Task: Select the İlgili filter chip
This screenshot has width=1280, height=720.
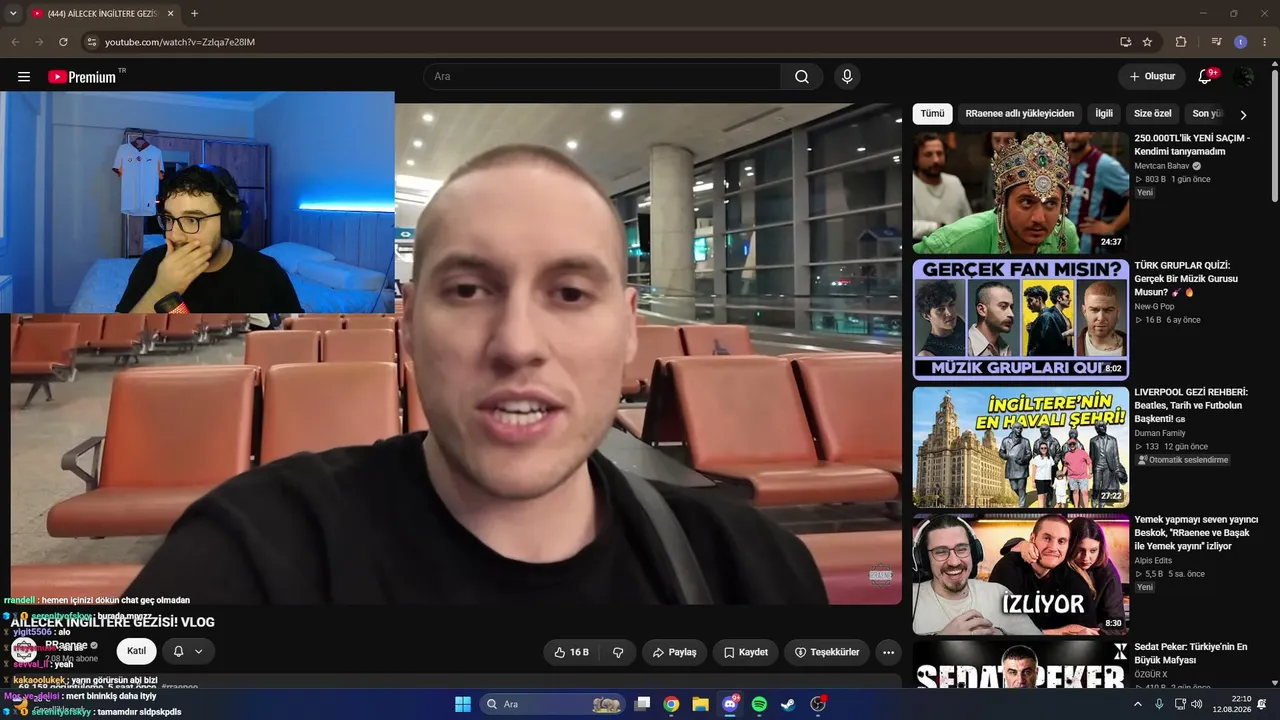Action: [1104, 114]
